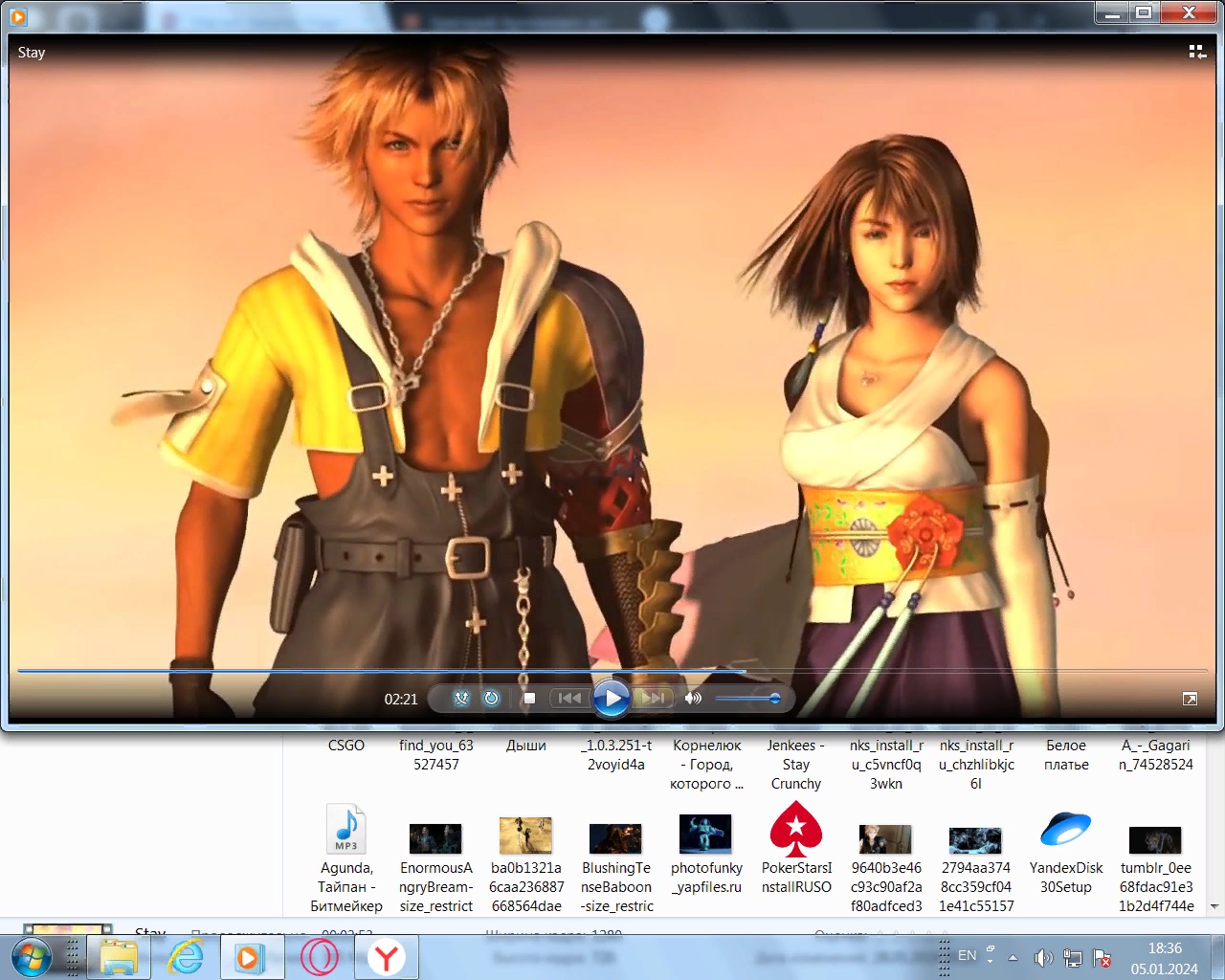Mute the player sound
This screenshot has height=980, width=1225.
pos(693,699)
